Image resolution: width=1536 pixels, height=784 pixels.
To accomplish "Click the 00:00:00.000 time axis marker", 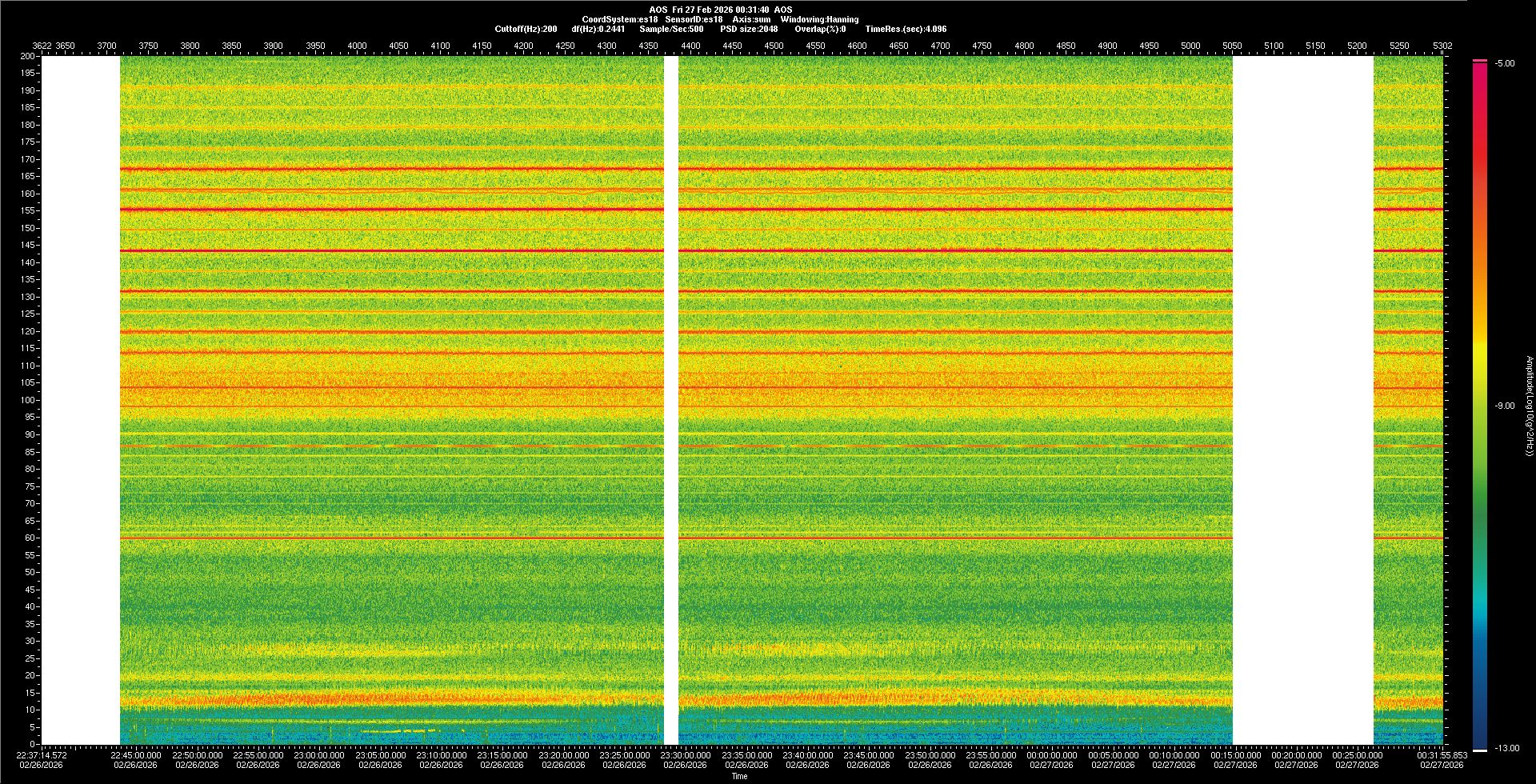I will (1051, 755).
